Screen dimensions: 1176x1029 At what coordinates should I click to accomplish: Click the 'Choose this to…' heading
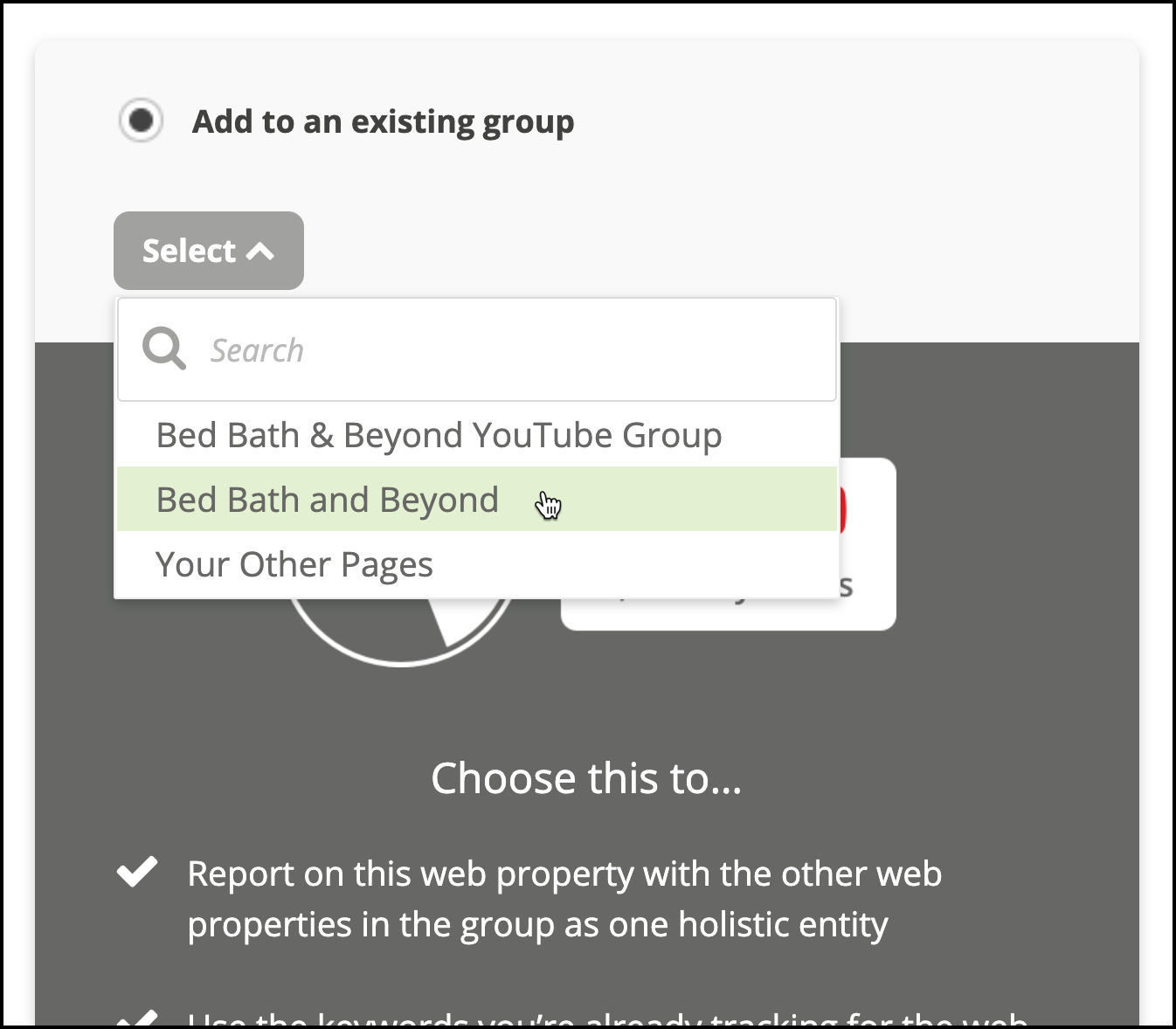tap(586, 778)
